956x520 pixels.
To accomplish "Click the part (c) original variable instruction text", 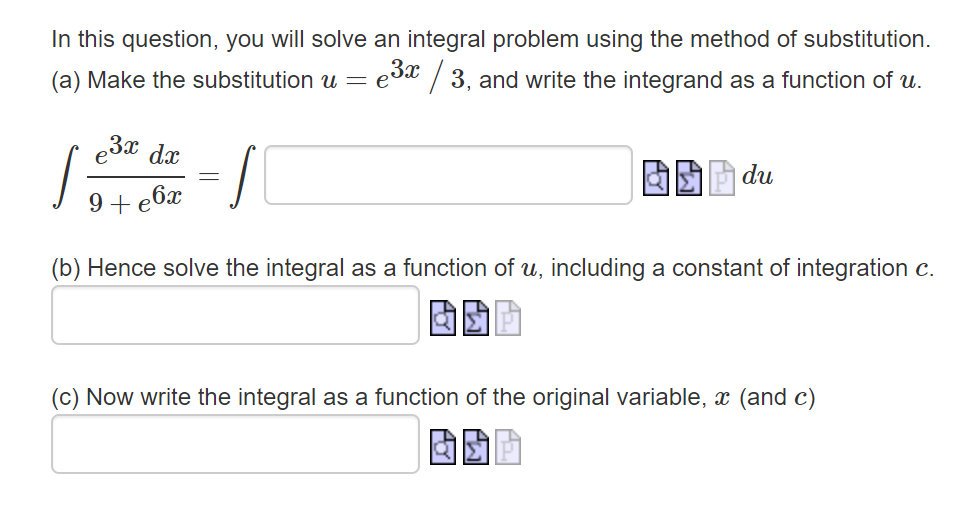I will 433,397.
